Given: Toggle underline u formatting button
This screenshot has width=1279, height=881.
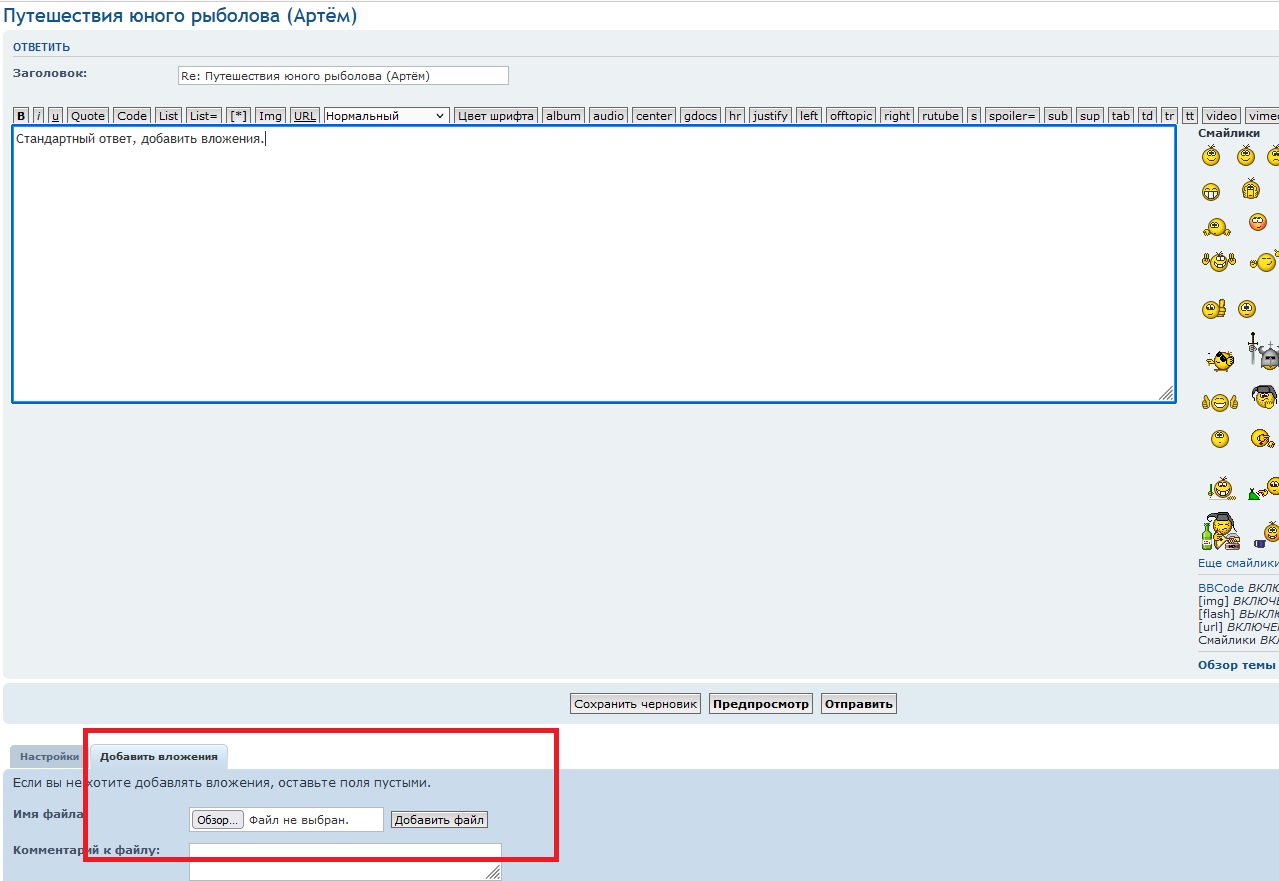Looking at the screenshot, I should coord(55,116).
